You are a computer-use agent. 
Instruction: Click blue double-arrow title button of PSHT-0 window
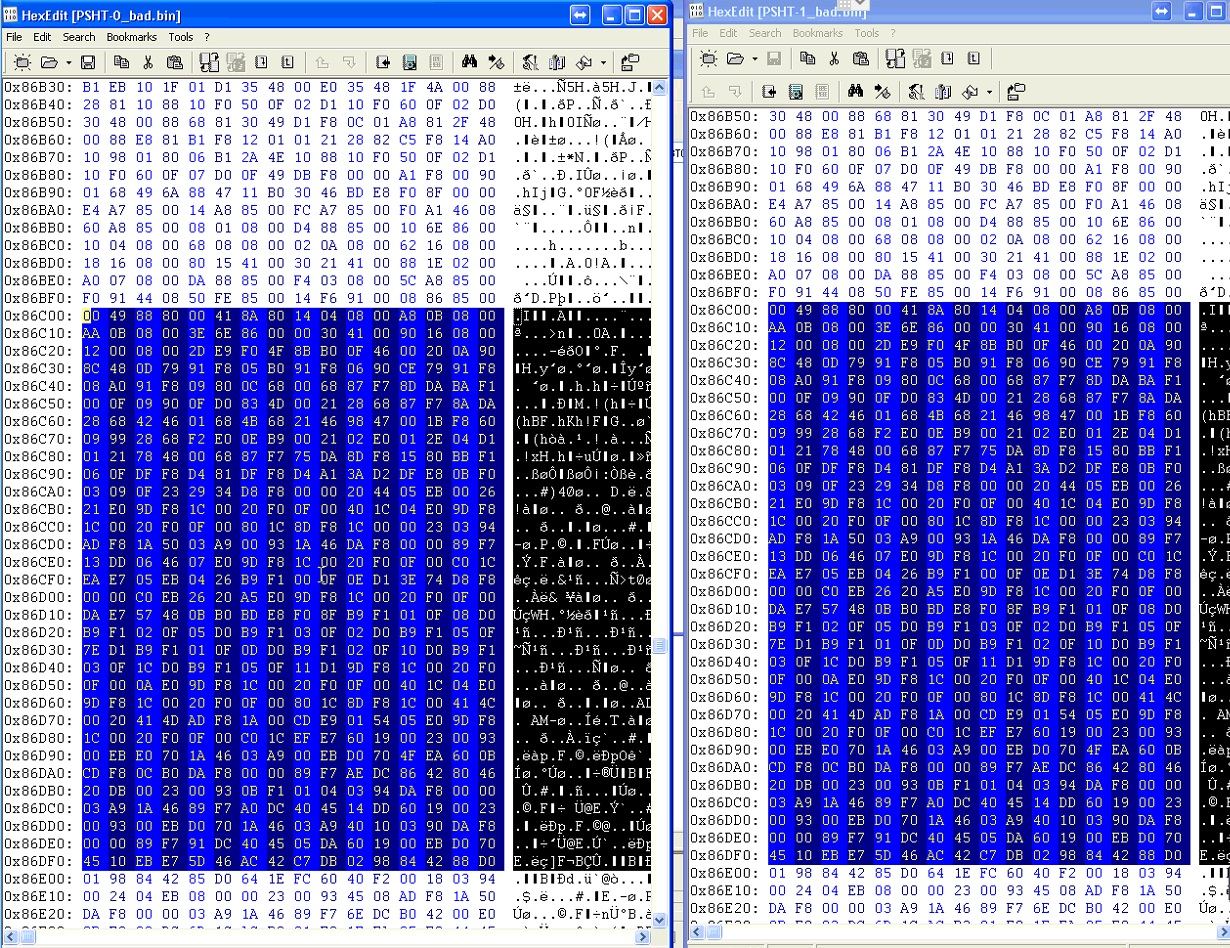[580, 15]
